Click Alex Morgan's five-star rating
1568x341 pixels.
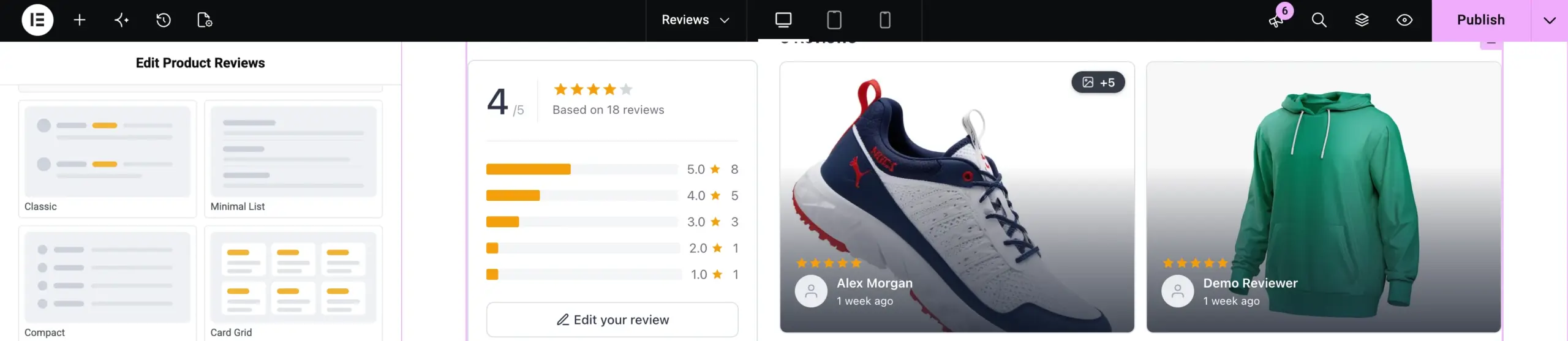[x=829, y=263]
